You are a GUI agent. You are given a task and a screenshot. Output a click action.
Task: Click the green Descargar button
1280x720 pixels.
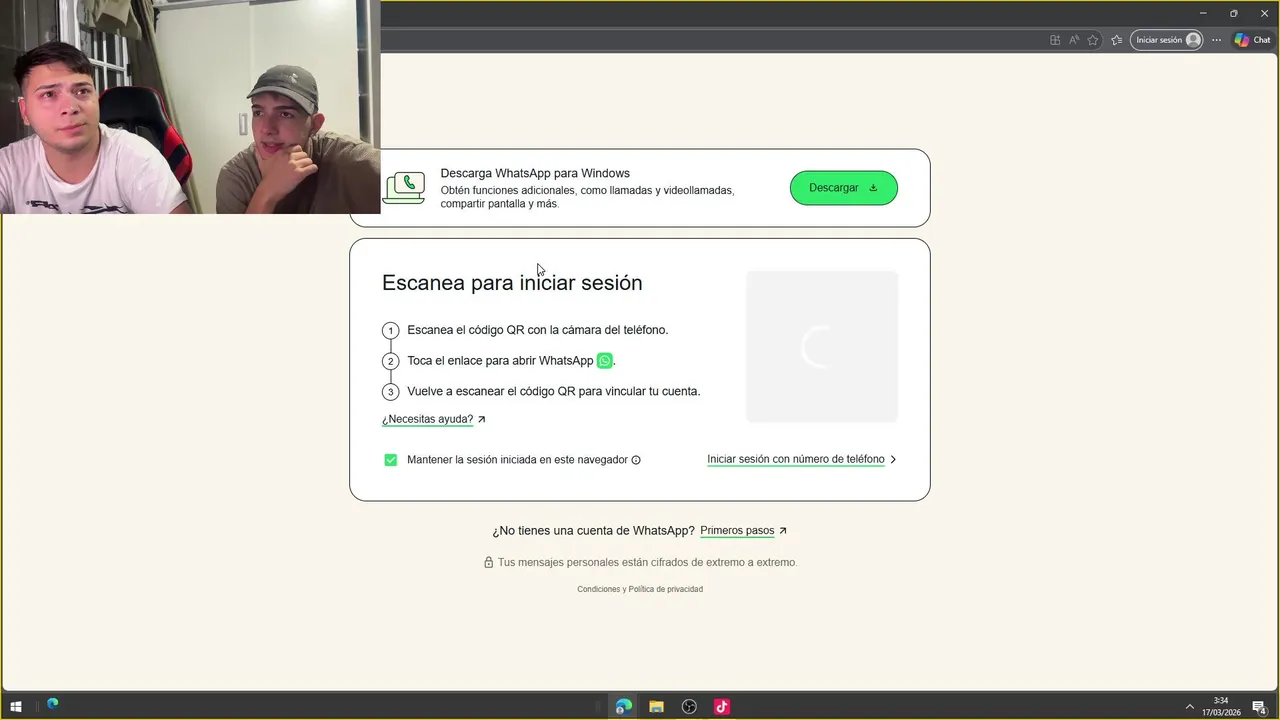(x=843, y=188)
